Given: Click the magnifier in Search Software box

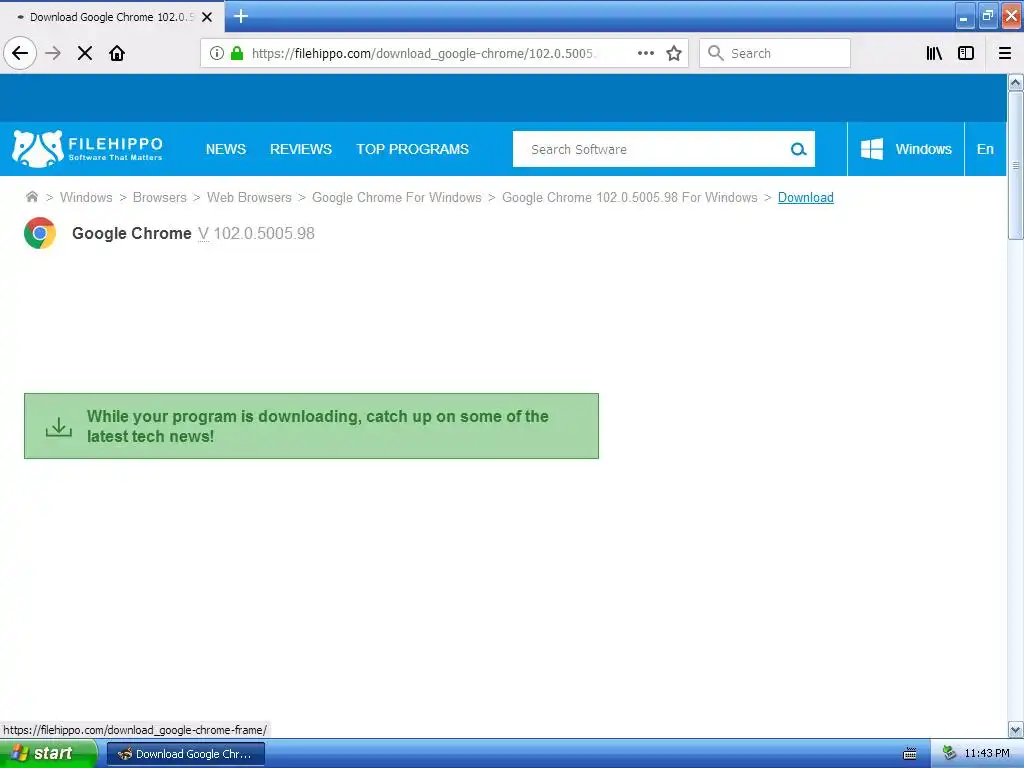Looking at the screenshot, I should coord(798,149).
